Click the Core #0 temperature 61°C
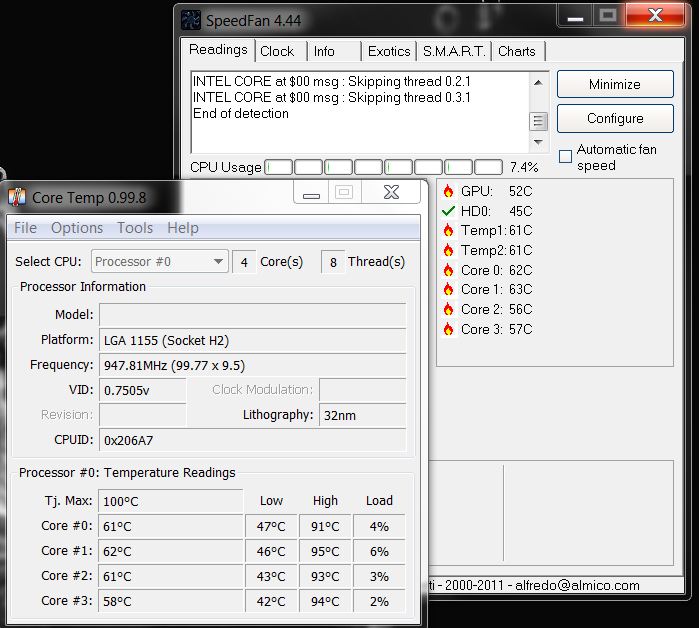Image resolution: width=699 pixels, height=628 pixels. click(x=170, y=526)
